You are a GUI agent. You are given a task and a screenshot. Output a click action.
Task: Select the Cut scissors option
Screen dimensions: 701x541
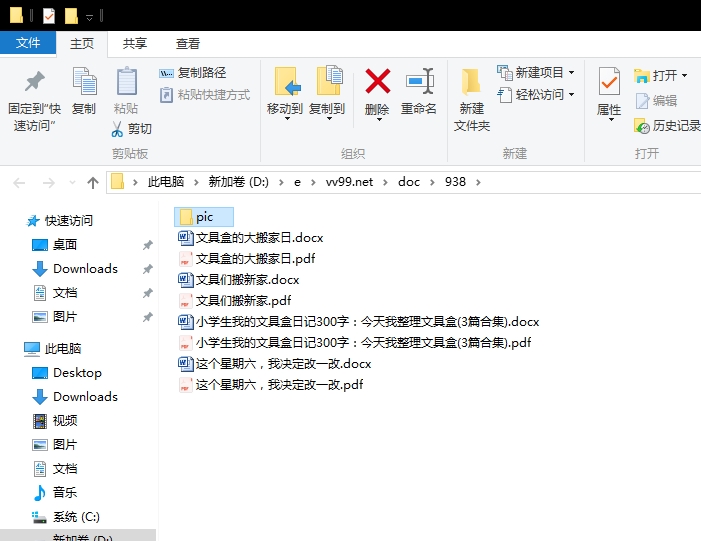[131, 129]
